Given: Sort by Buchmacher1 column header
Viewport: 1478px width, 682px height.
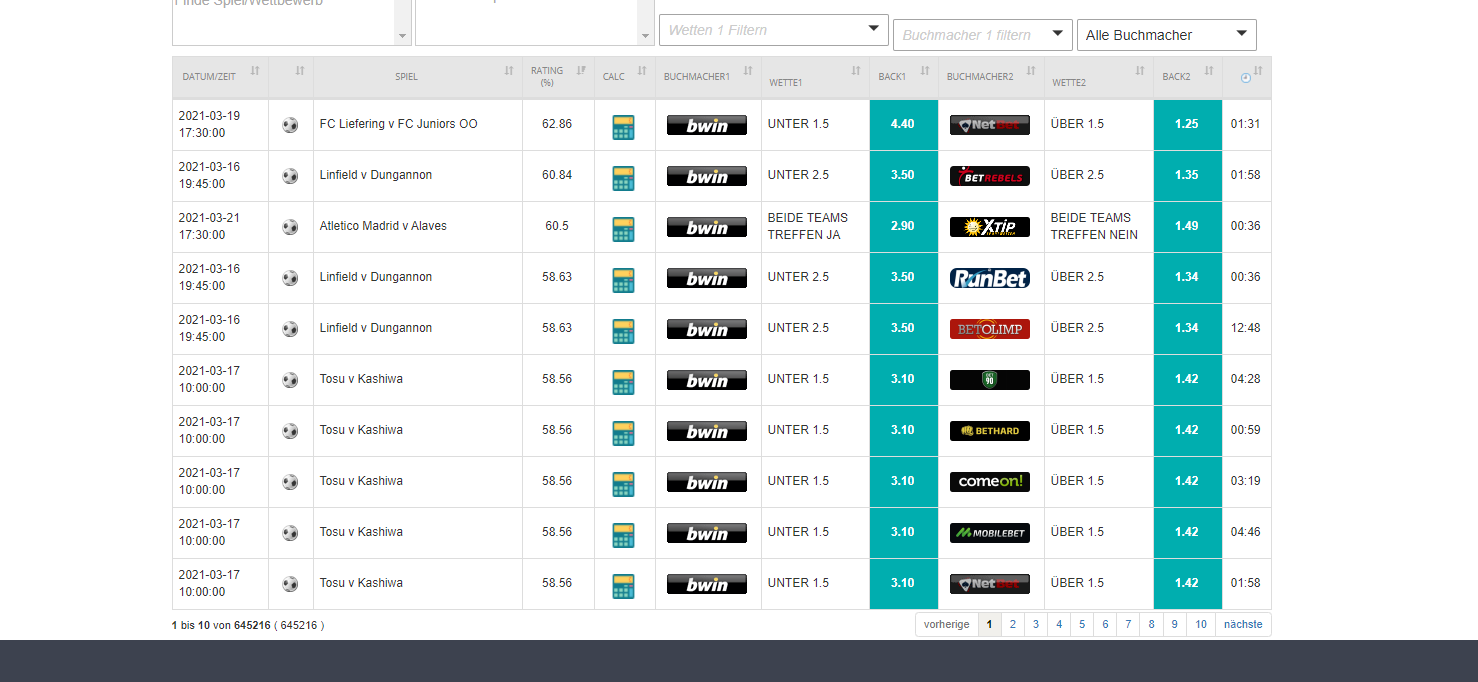Looking at the screenshot, I should (708, 77).
